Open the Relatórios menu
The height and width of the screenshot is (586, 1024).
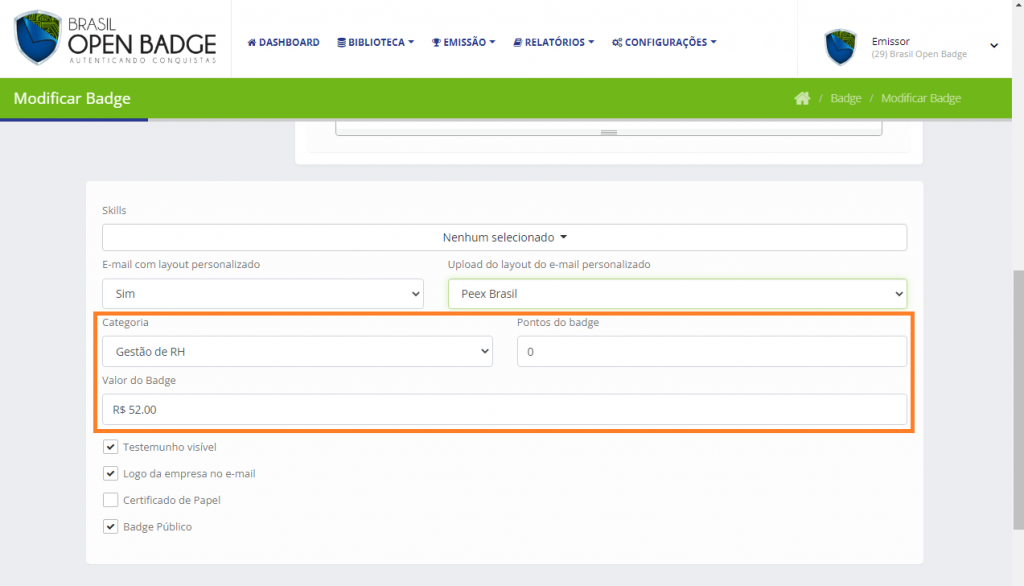click(x=553, y=42)
